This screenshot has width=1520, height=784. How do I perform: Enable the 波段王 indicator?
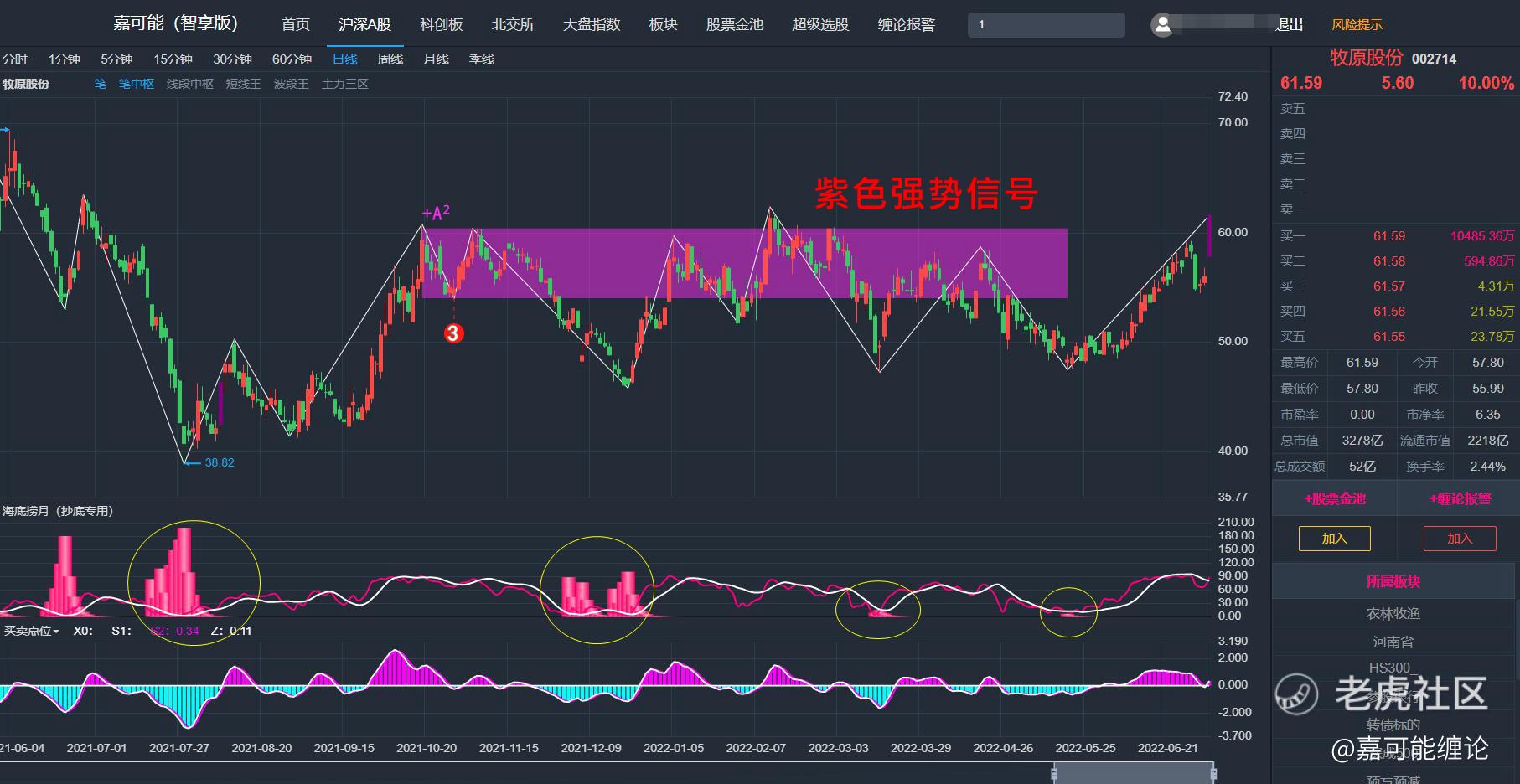(x=292, y=84)
